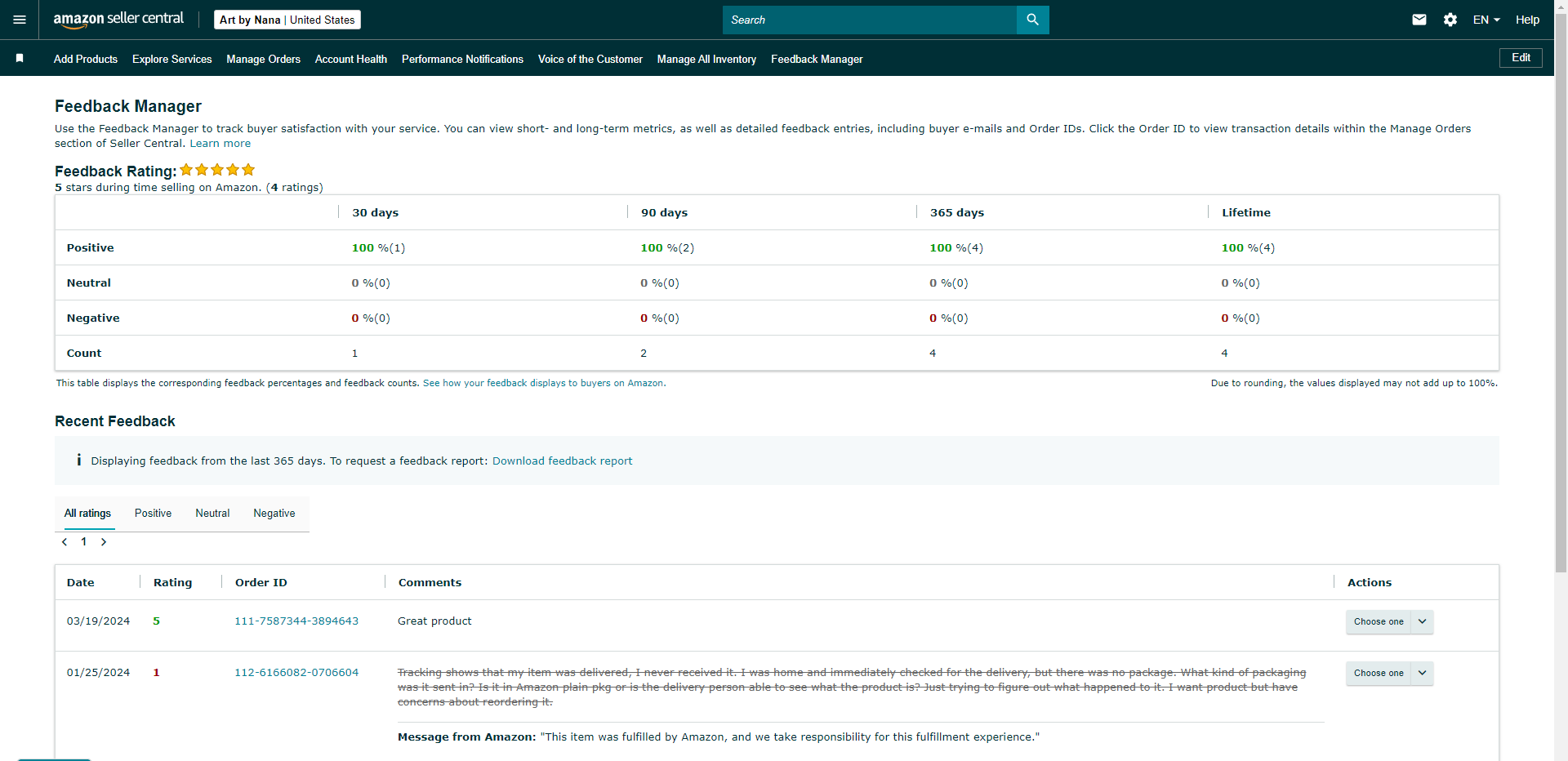Open 'See how your feedback displays' link
This screenshot has height=761, width=1568.
click(x=544, y=383)
